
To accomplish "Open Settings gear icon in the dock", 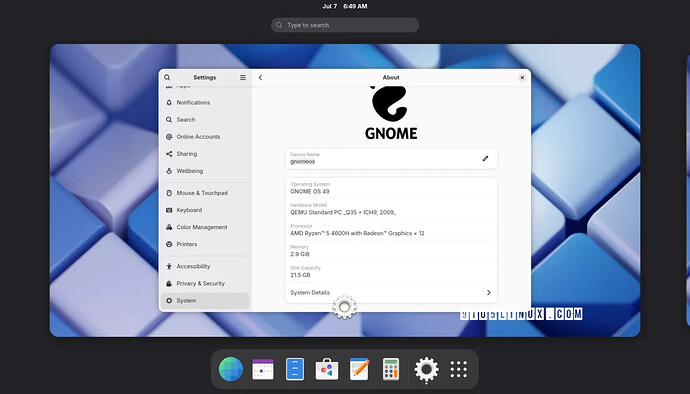I will click(426, 369).
